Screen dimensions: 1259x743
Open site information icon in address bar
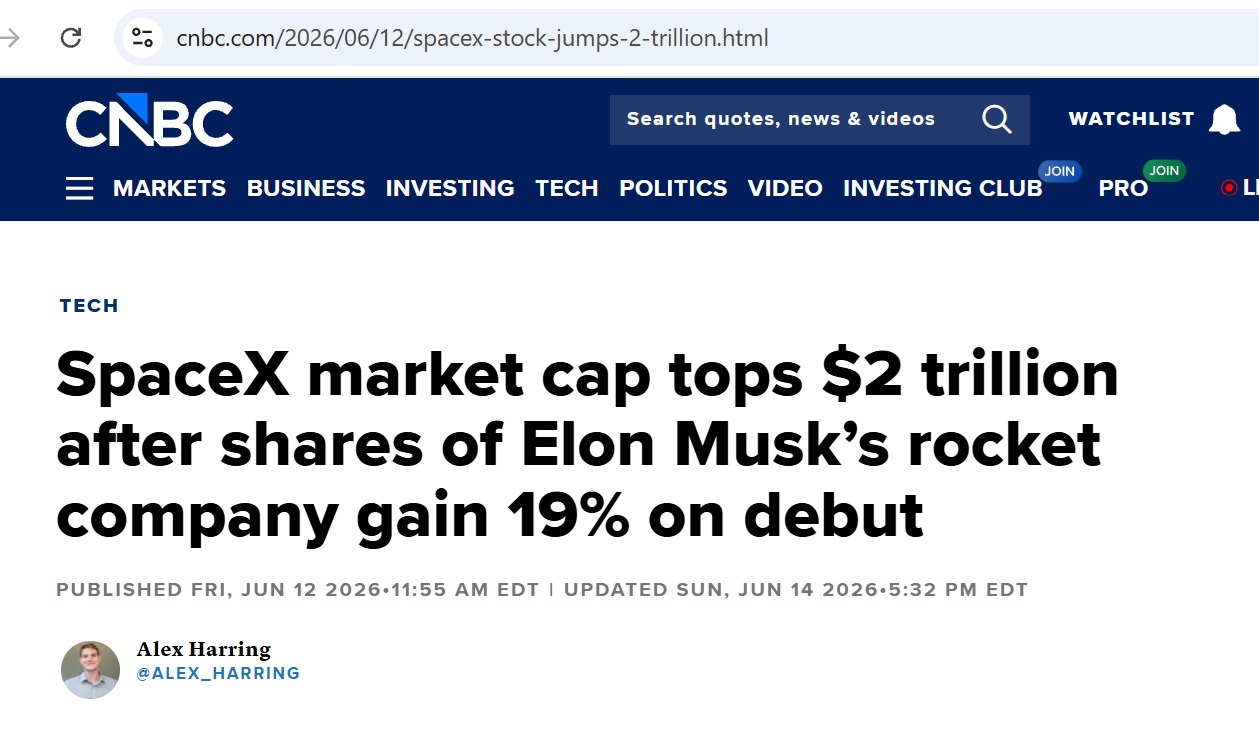(x=142, y=38)
